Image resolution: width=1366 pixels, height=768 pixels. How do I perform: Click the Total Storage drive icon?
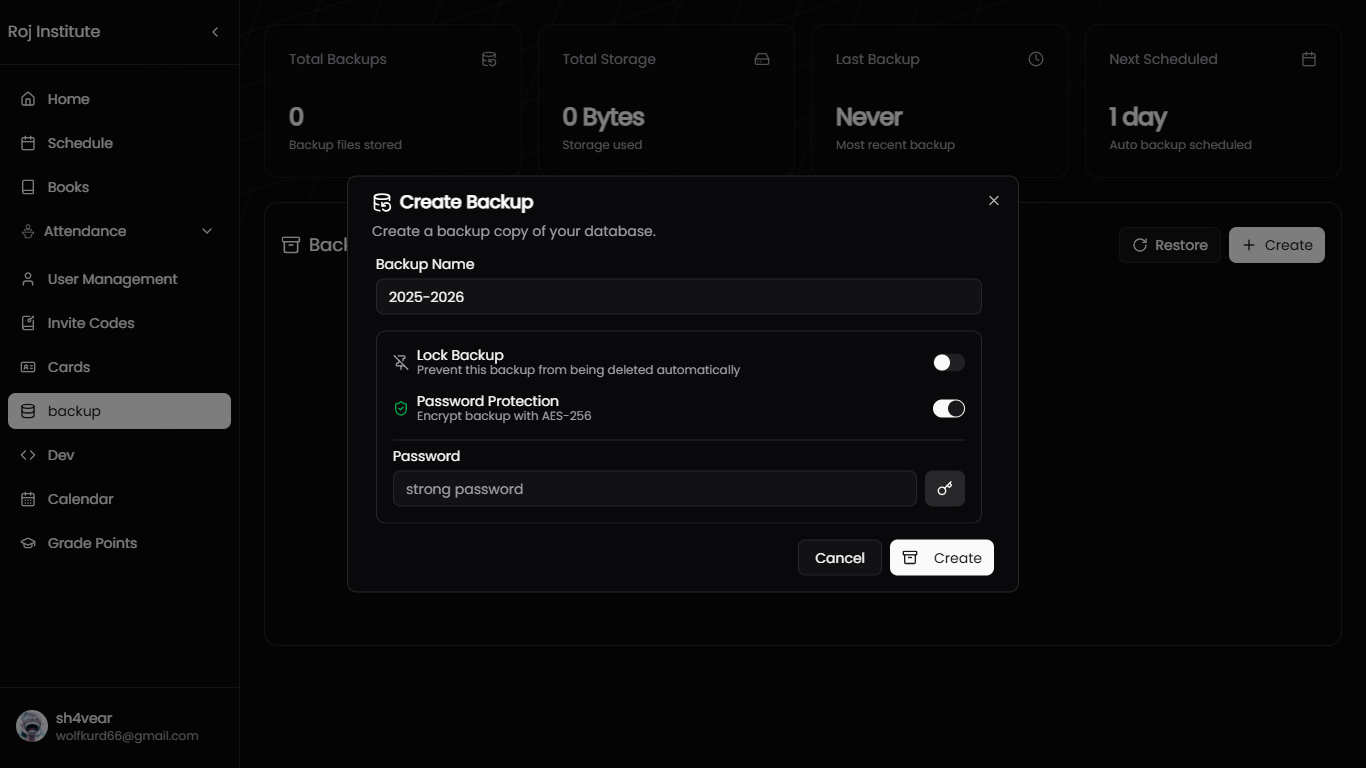(x=762, y=59)
